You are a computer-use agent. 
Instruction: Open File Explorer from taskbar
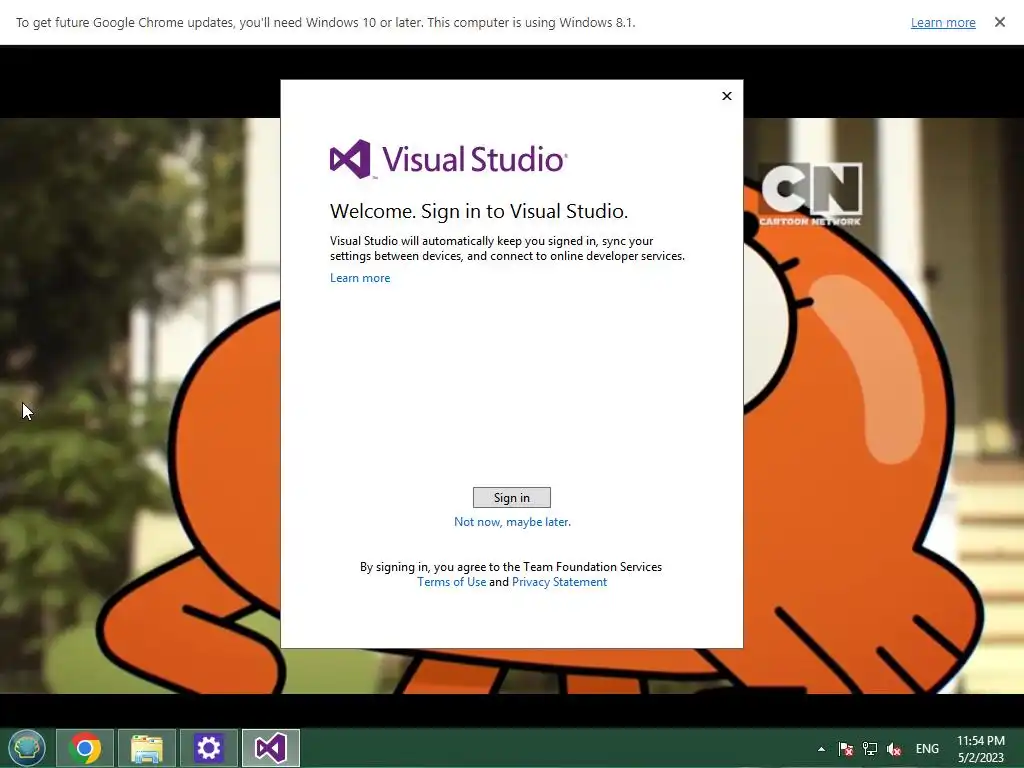click(x=147, y=748)
